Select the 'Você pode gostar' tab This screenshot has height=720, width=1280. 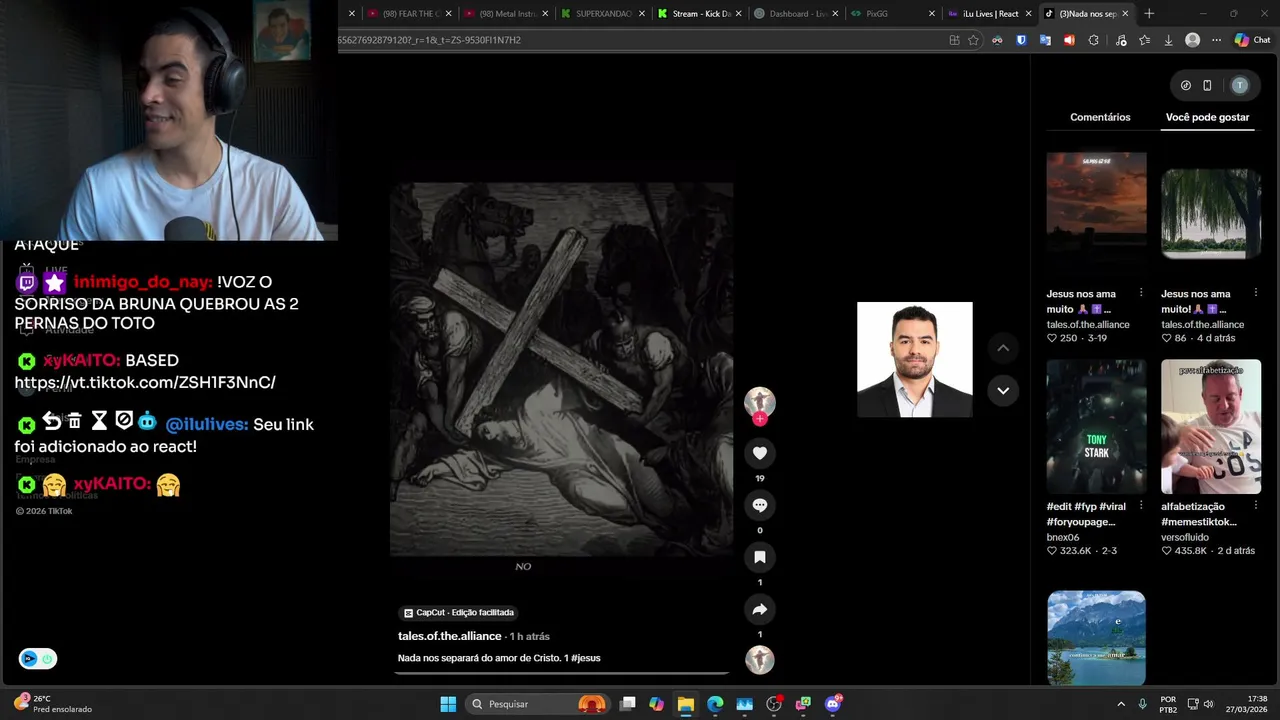1207,117
